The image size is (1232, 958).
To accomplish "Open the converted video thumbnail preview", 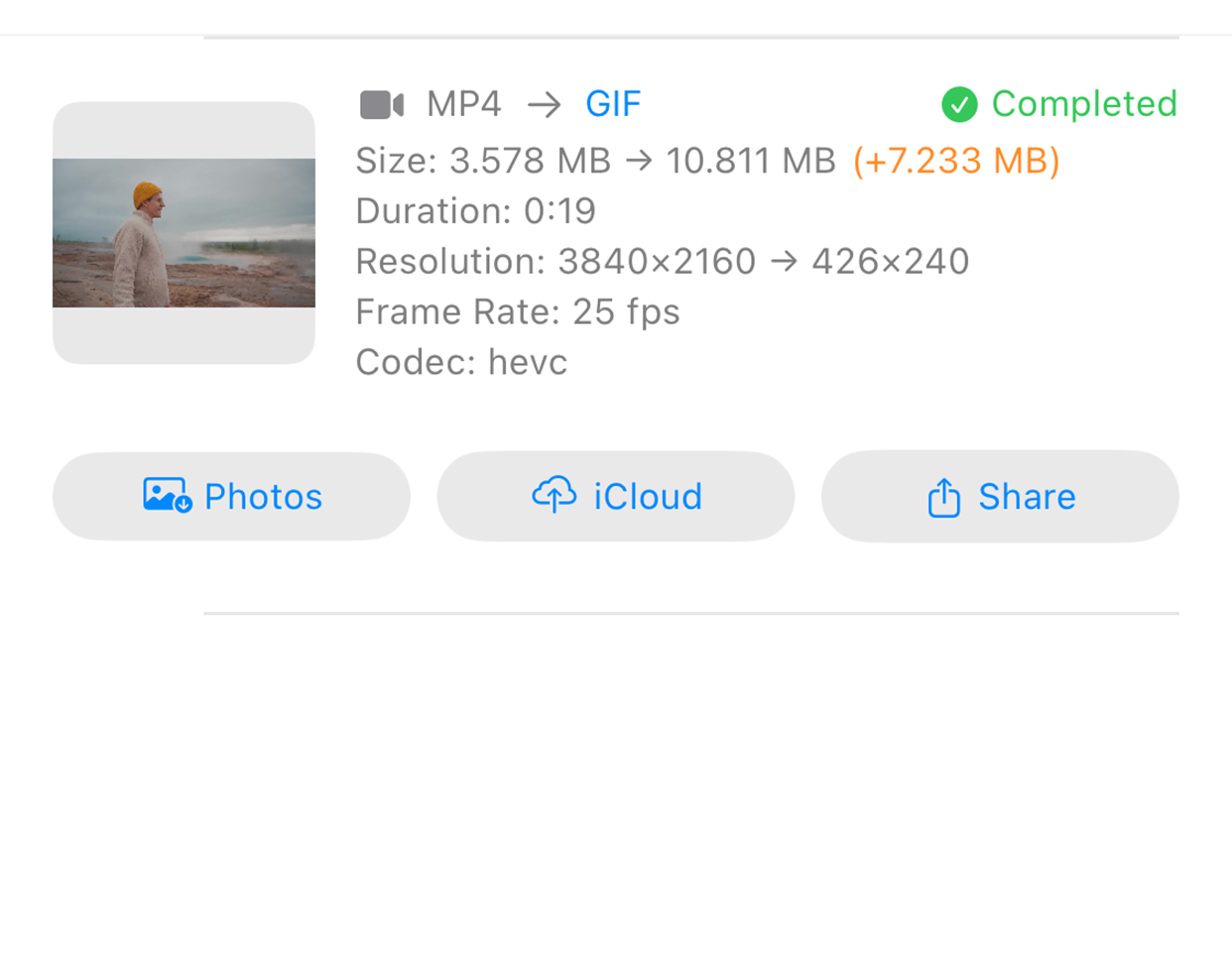I will (184, 233).
